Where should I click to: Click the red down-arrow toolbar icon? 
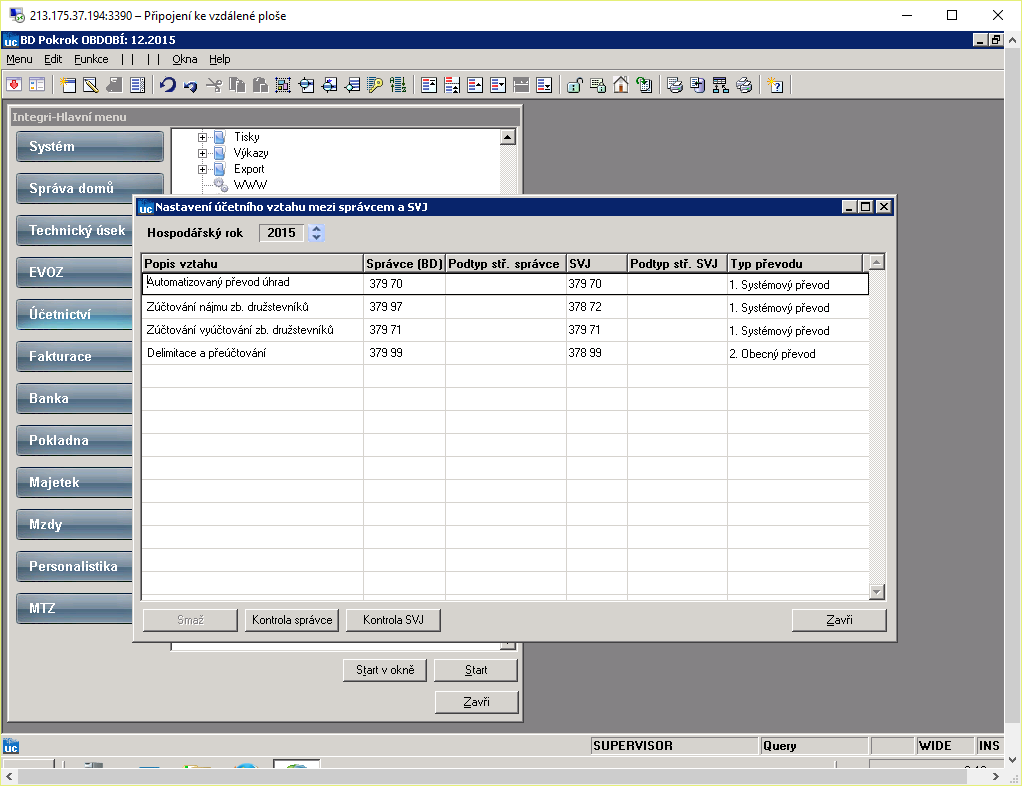point(14,85)
